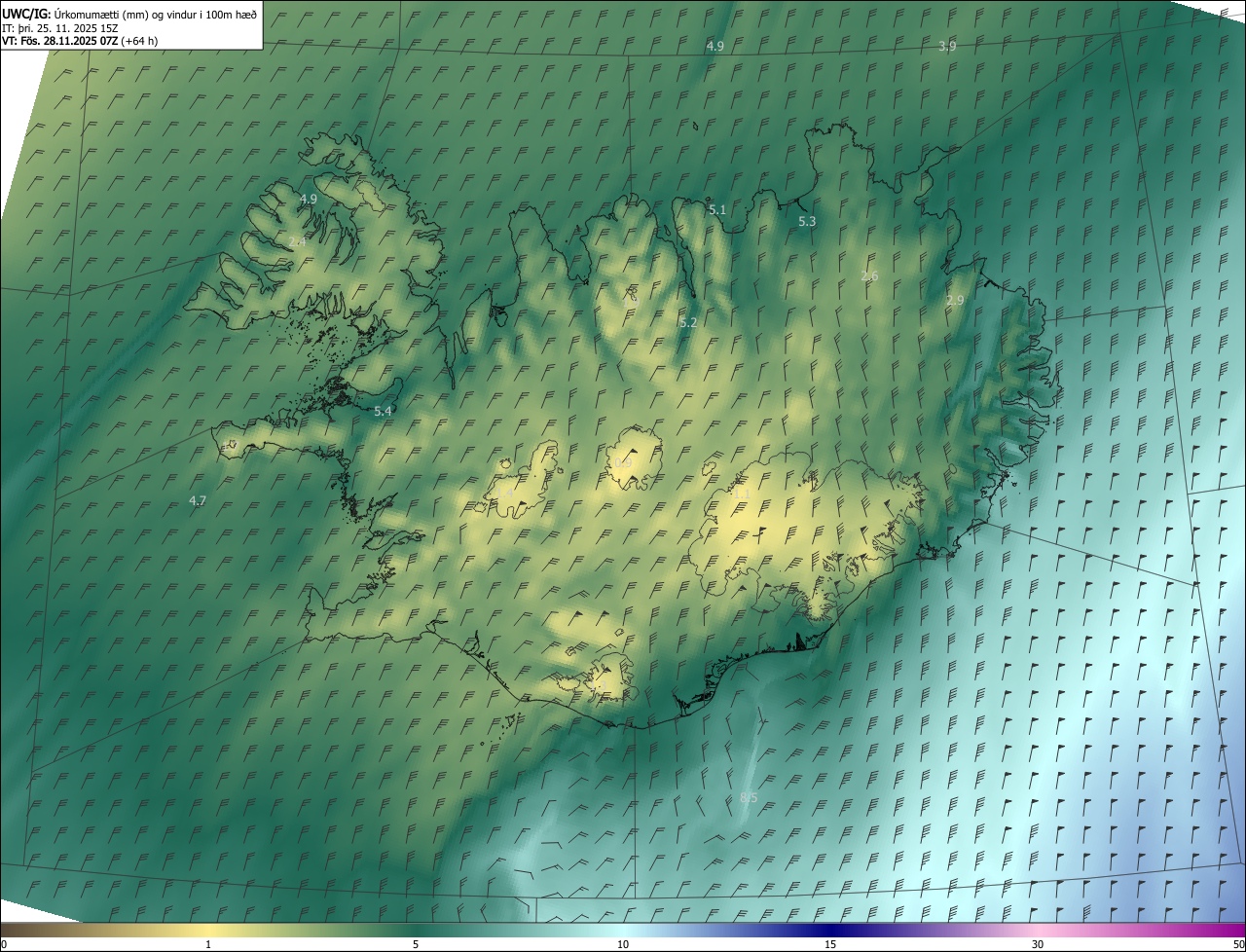Click the 5.2 value on the map
The width and height of the screenshot is (1246, 952).
(x=688, y=322)
